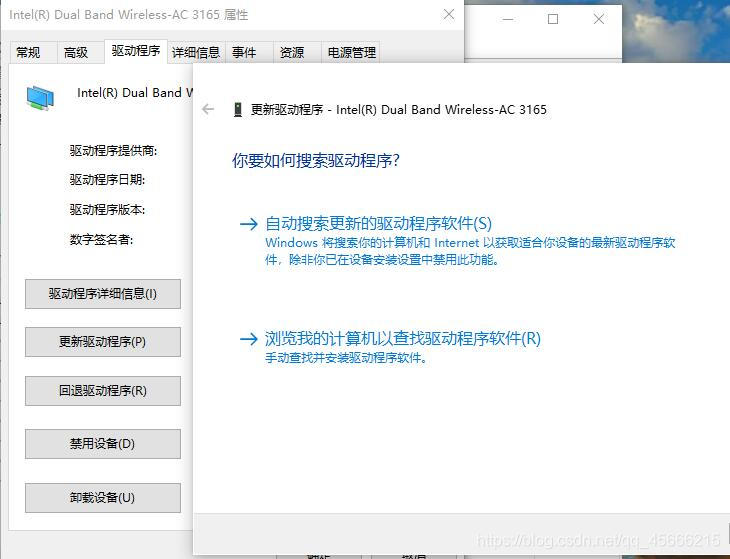Click arrow icon beside 浏览我的计算机以查找驱动程序软件
This screenshot has width=730, height=559.
[x=249, y=338]
